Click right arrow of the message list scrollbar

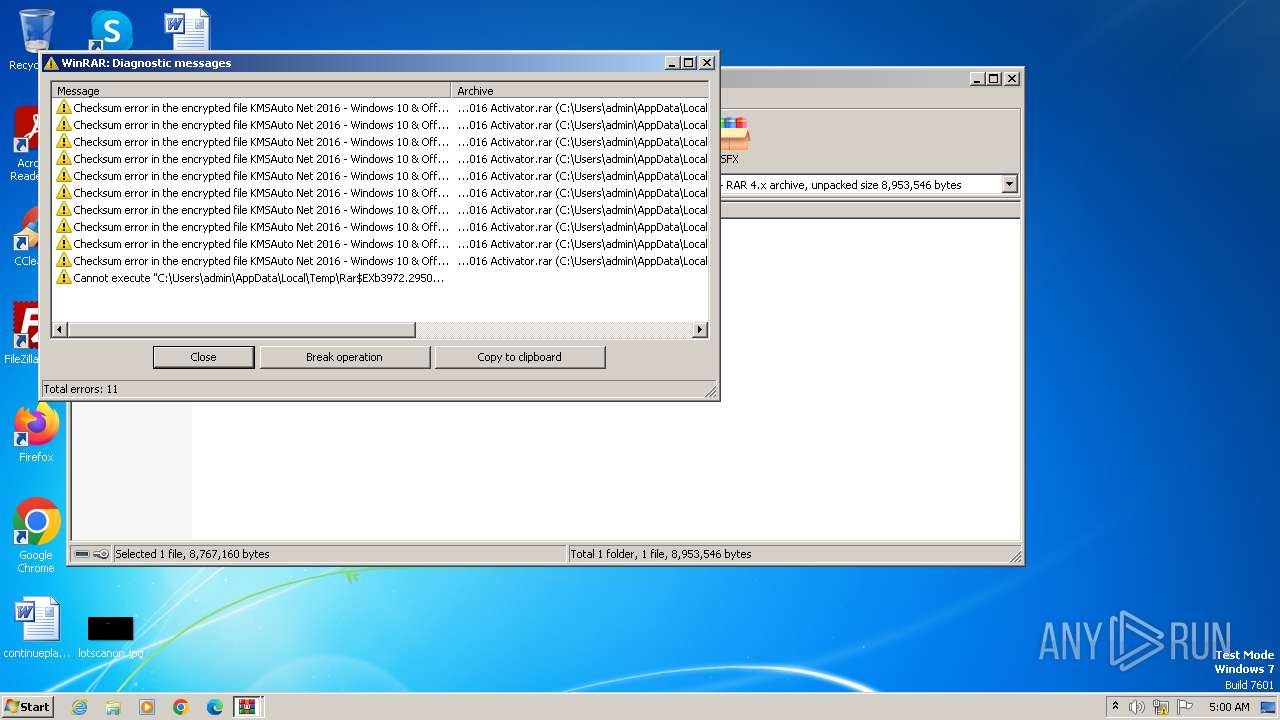700,330
